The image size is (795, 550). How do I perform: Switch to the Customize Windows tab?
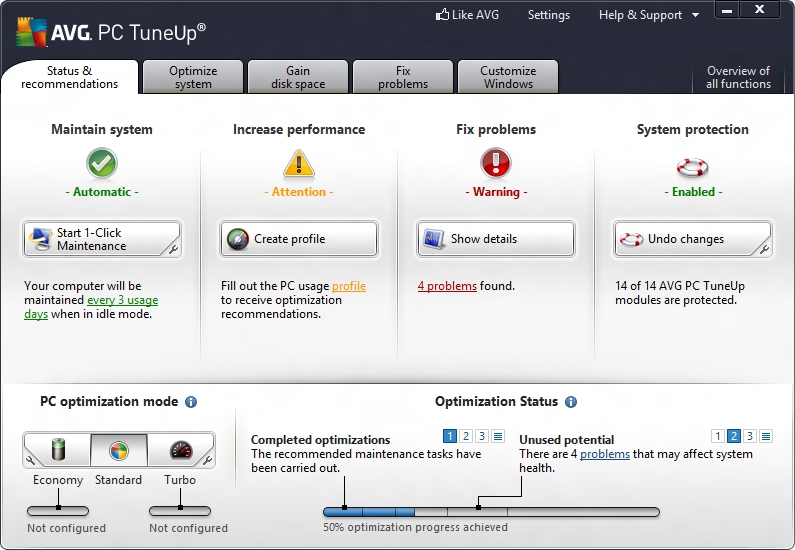point(508,77)
